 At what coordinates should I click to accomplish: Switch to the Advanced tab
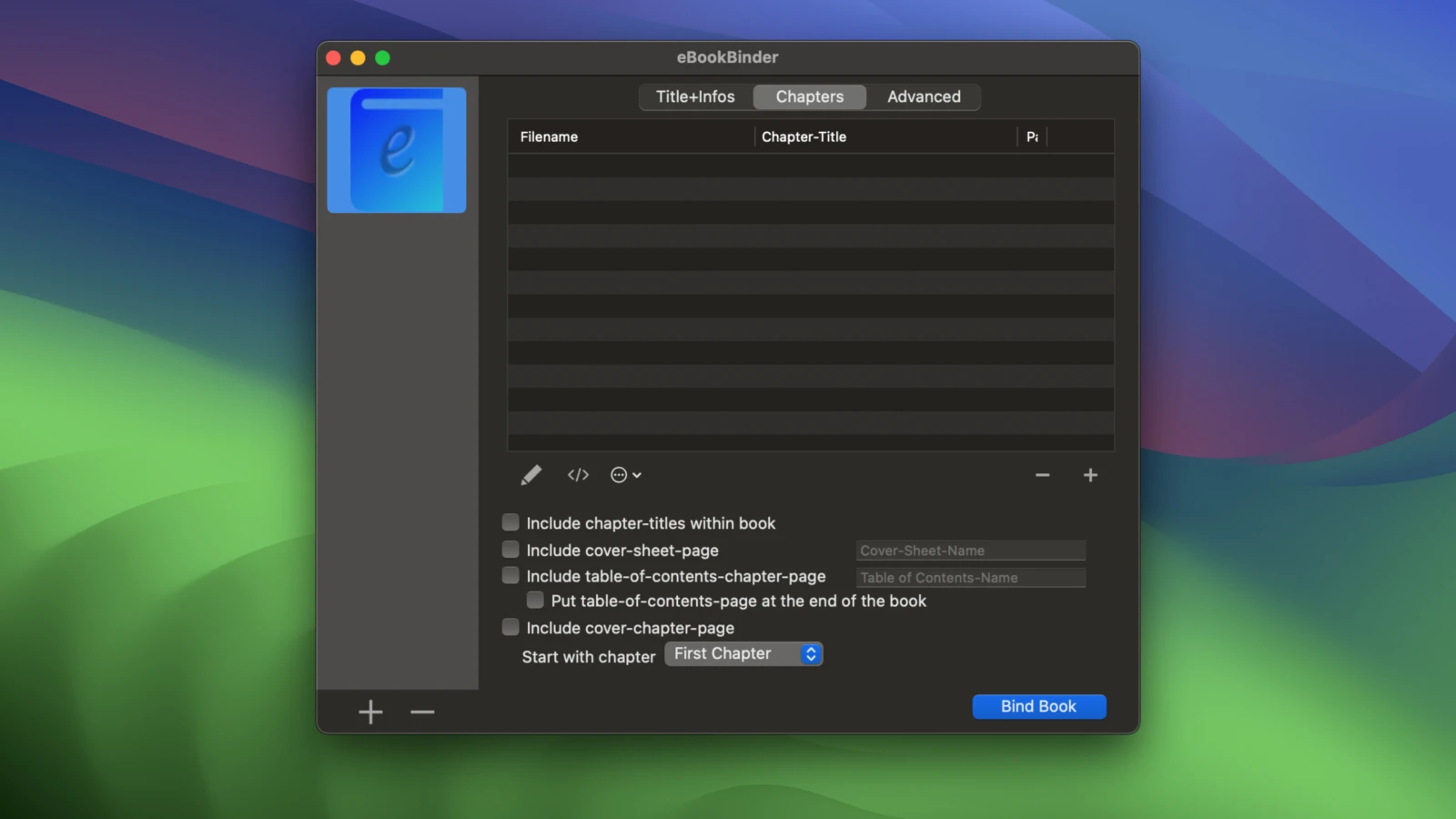click(924, 96)
